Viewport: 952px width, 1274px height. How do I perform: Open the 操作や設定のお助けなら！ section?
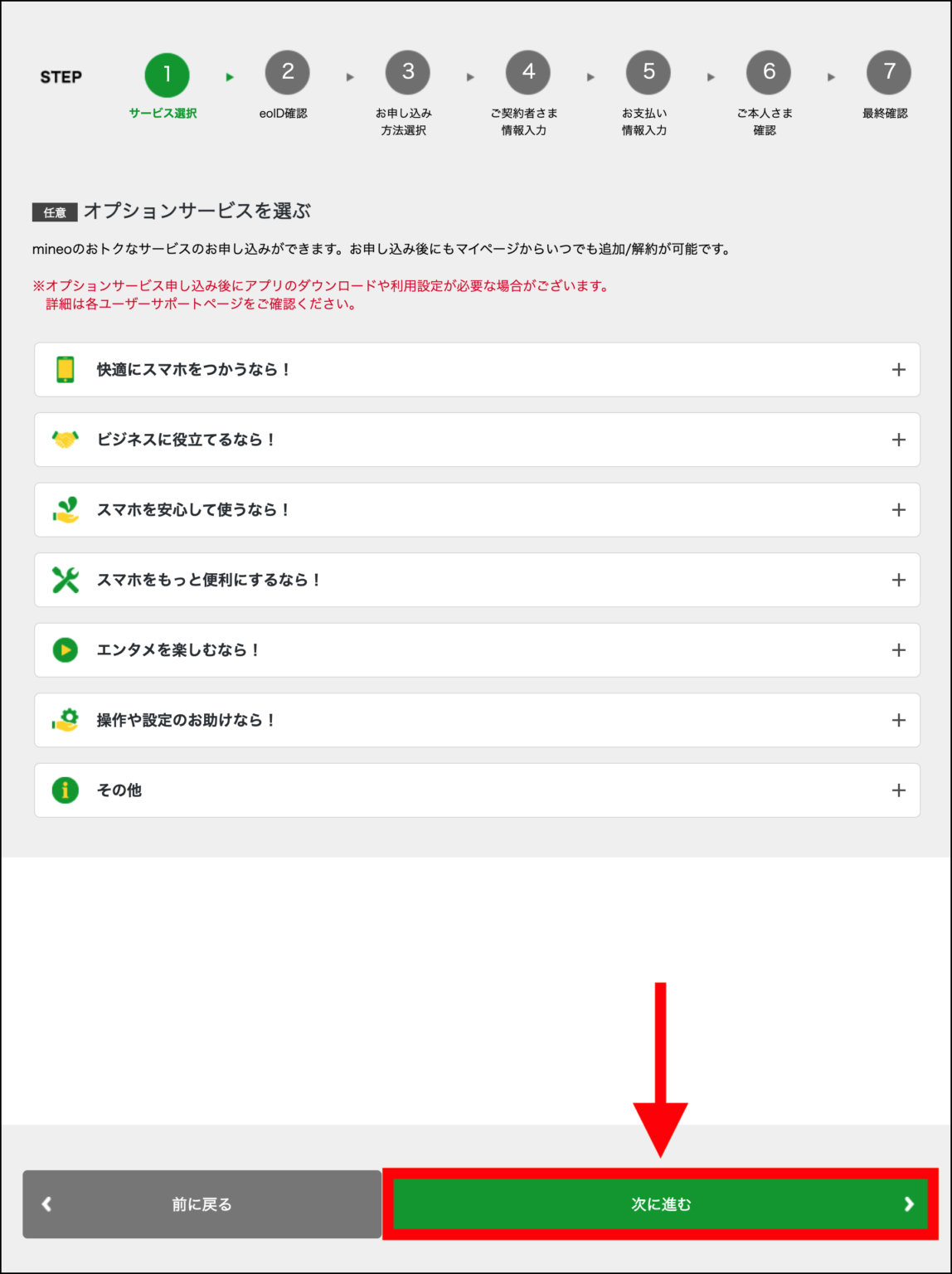click(477, 720)
